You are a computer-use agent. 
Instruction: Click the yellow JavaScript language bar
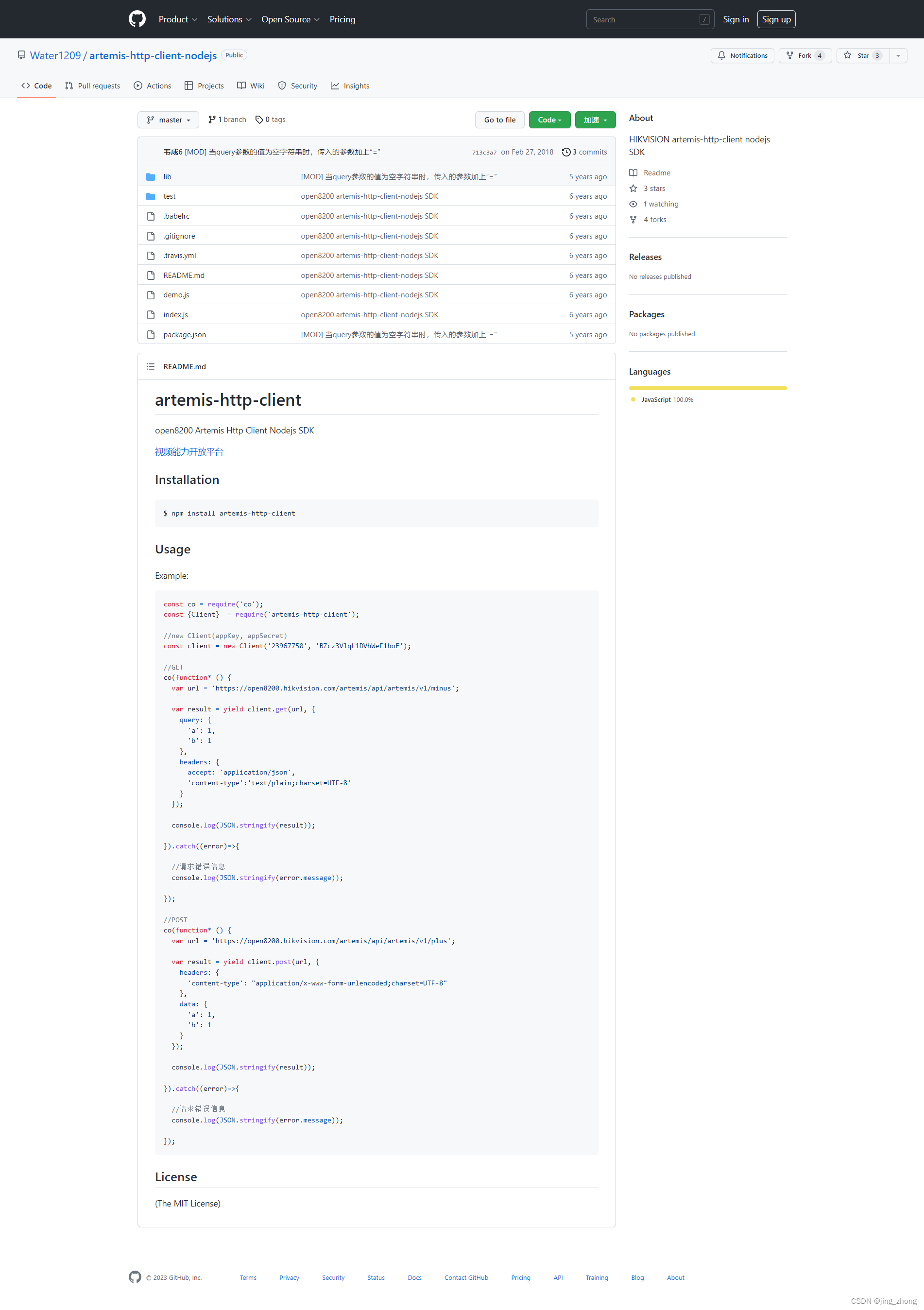(x=708, y=388)
